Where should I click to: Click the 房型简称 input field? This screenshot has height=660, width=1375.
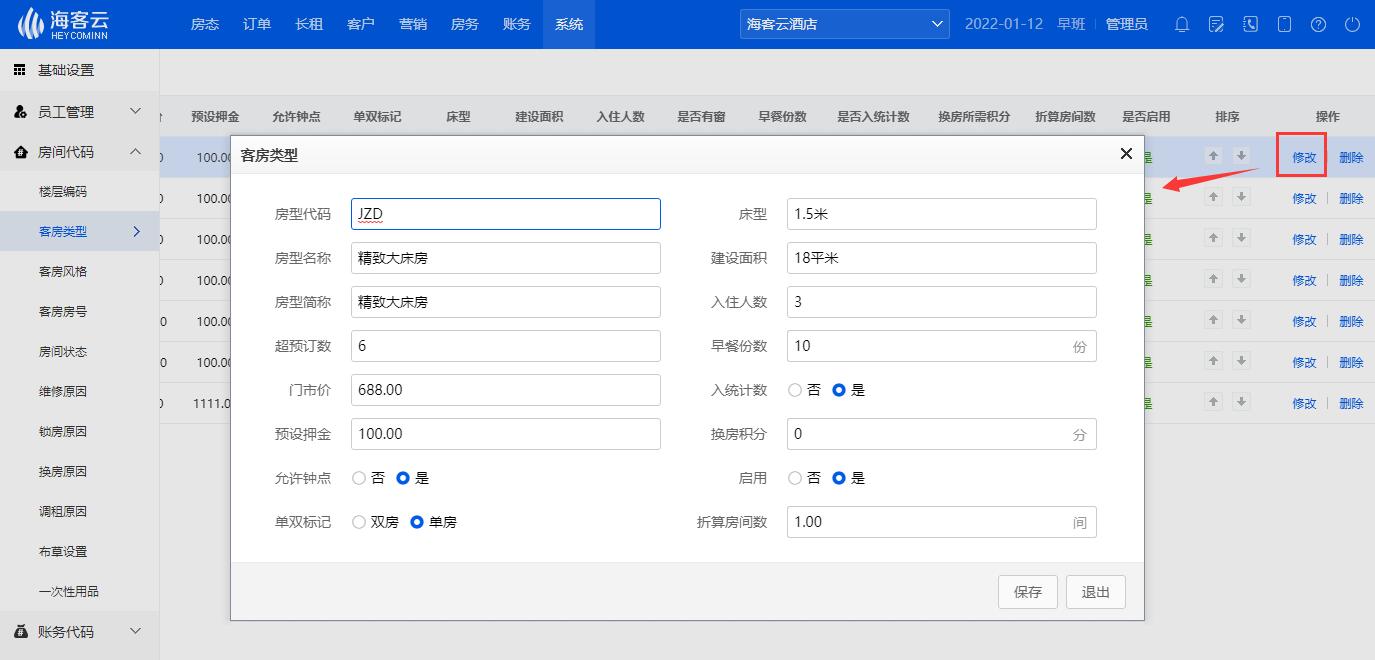pos(506,302)
